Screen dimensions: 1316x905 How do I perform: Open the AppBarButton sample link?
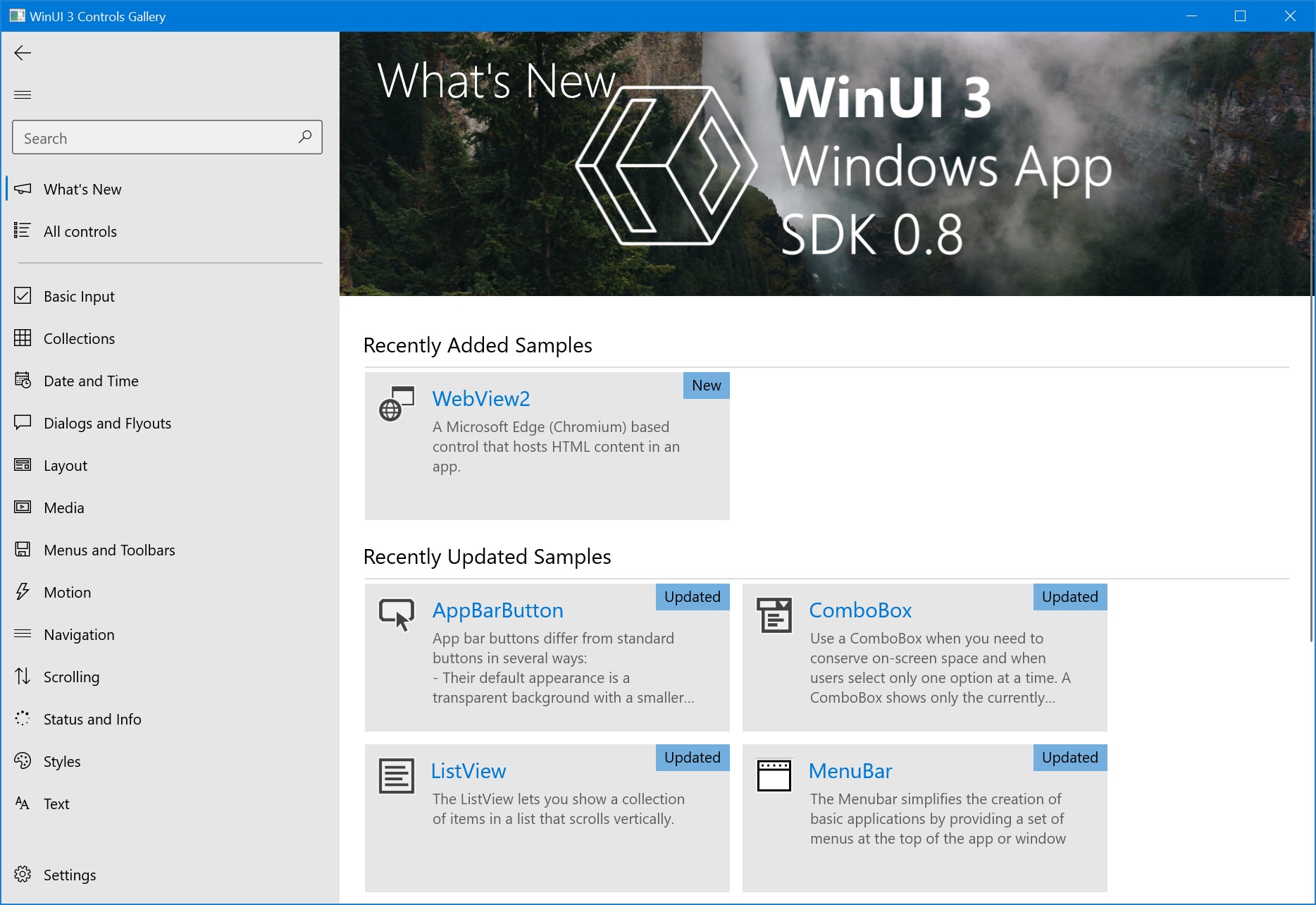click(498, 610)
